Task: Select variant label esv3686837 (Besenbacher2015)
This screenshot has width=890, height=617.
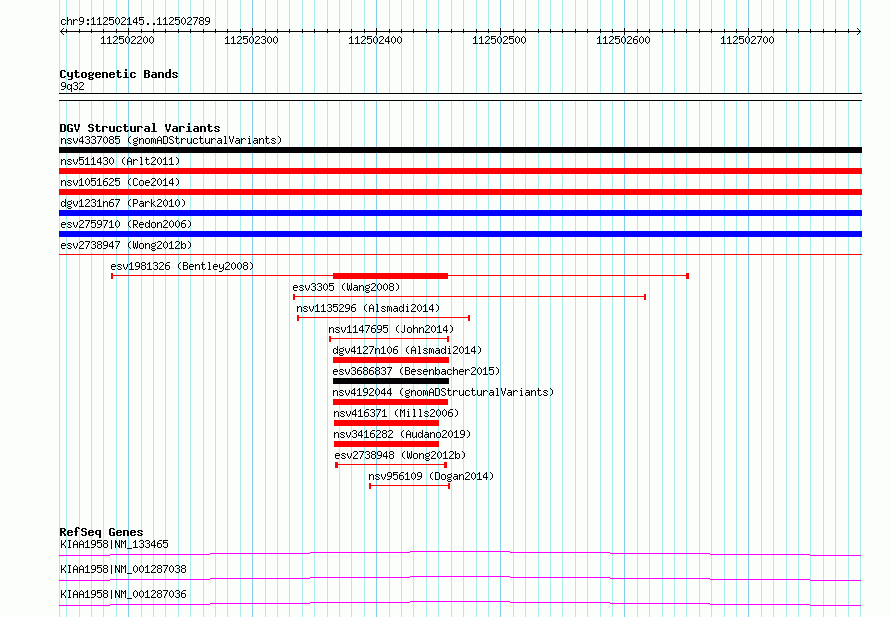Action: [x=416, y=371]
